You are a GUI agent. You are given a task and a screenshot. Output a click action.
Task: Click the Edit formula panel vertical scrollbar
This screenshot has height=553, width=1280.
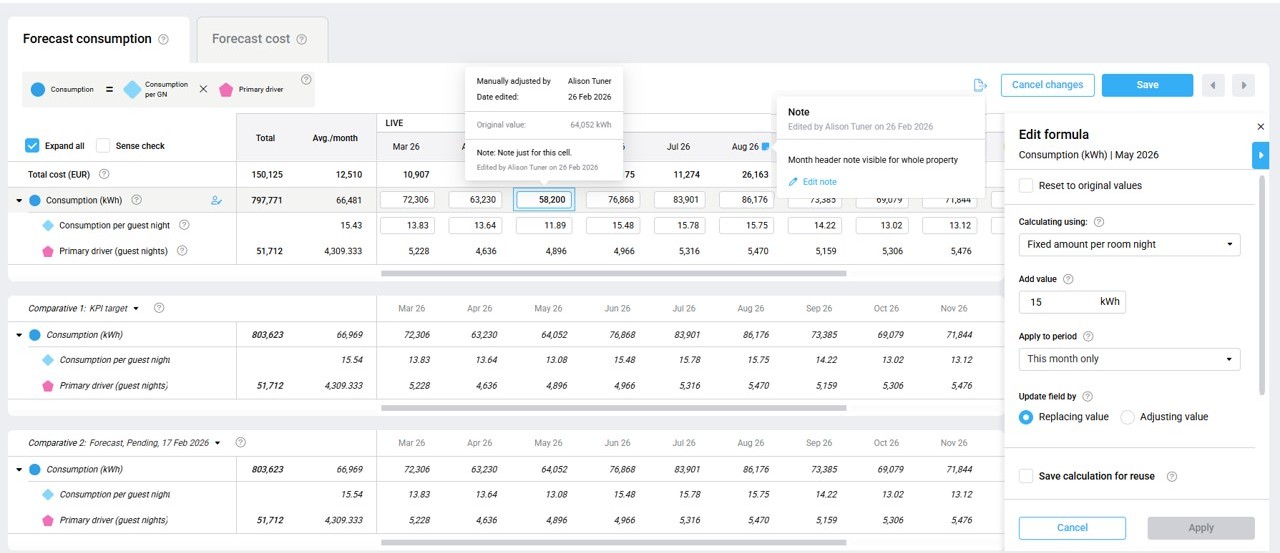[x=1263, y=285]
